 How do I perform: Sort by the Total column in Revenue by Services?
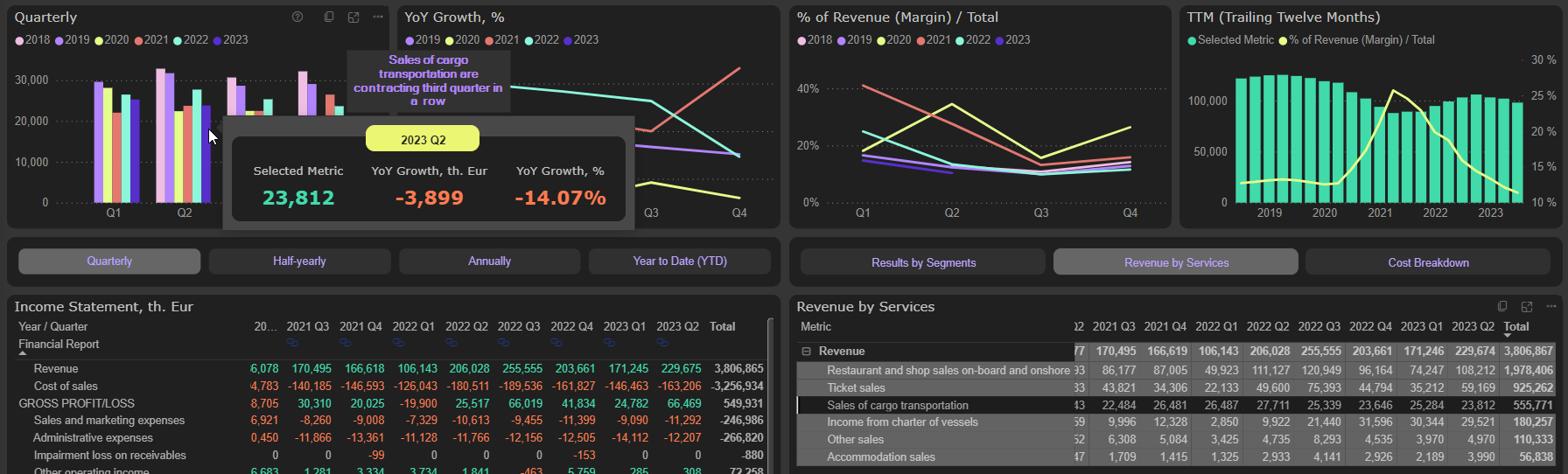tap(1515, 327)
